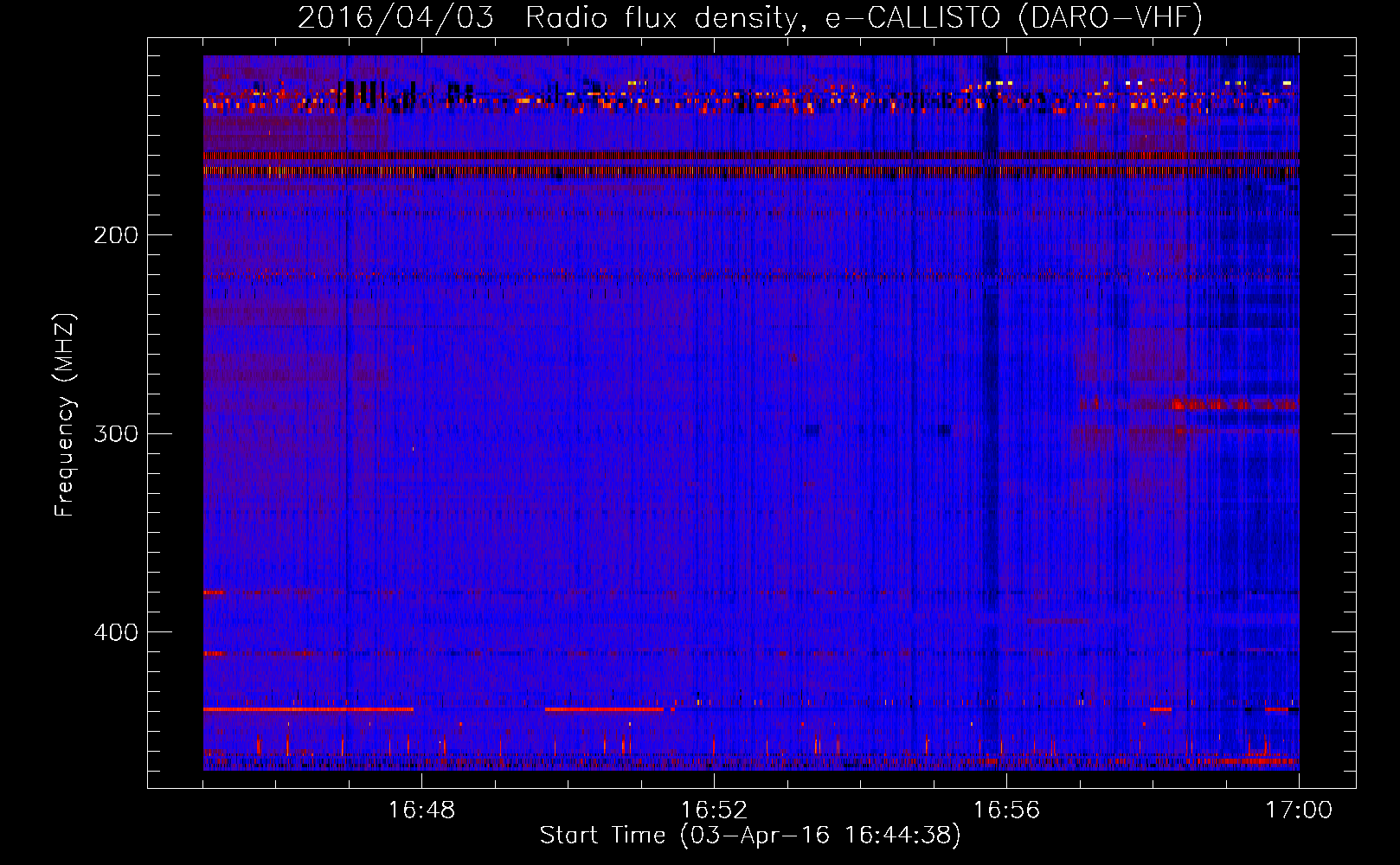Click the 16:52 time axis label
1400x865 pixels.
tap(714, 811)
